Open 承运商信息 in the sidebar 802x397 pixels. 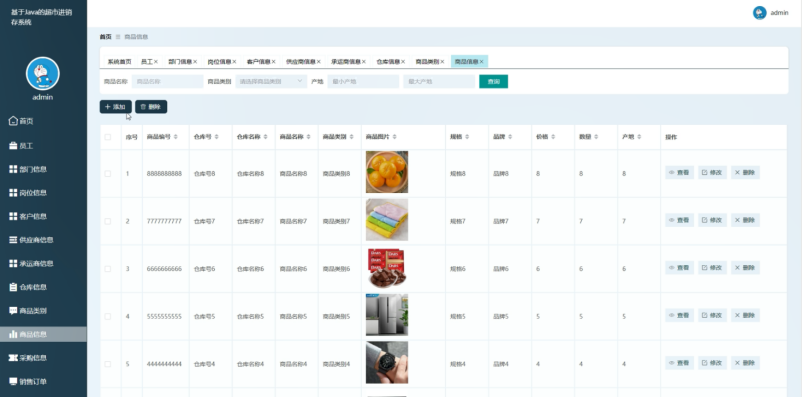(x=31, y=263)
